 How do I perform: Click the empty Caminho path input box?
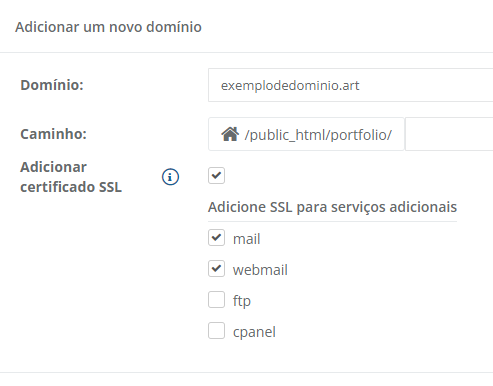[x=449, y=134]
